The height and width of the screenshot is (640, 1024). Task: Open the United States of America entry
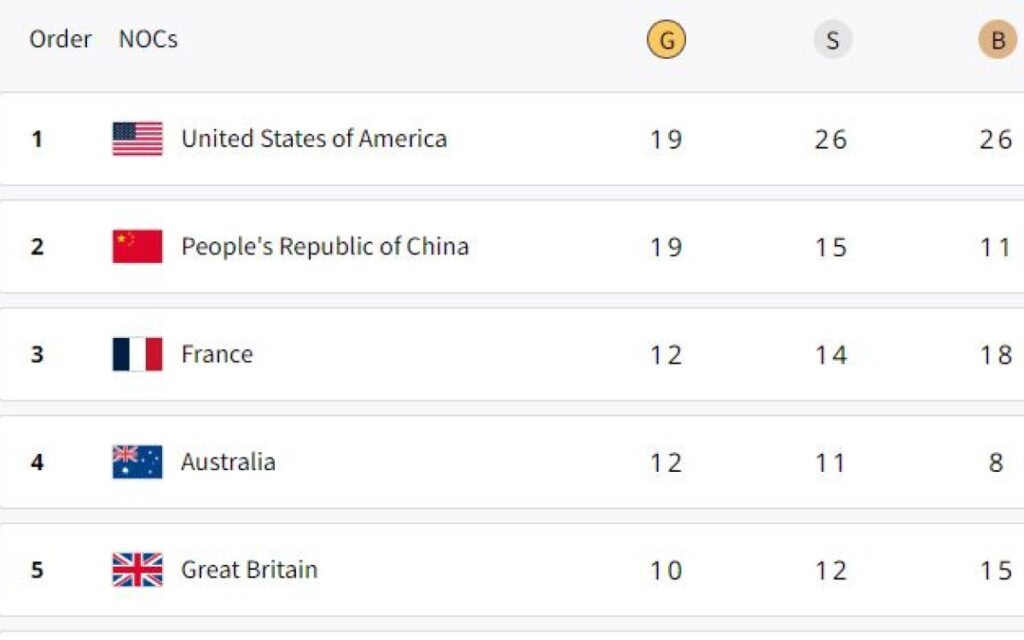(314, 139)
